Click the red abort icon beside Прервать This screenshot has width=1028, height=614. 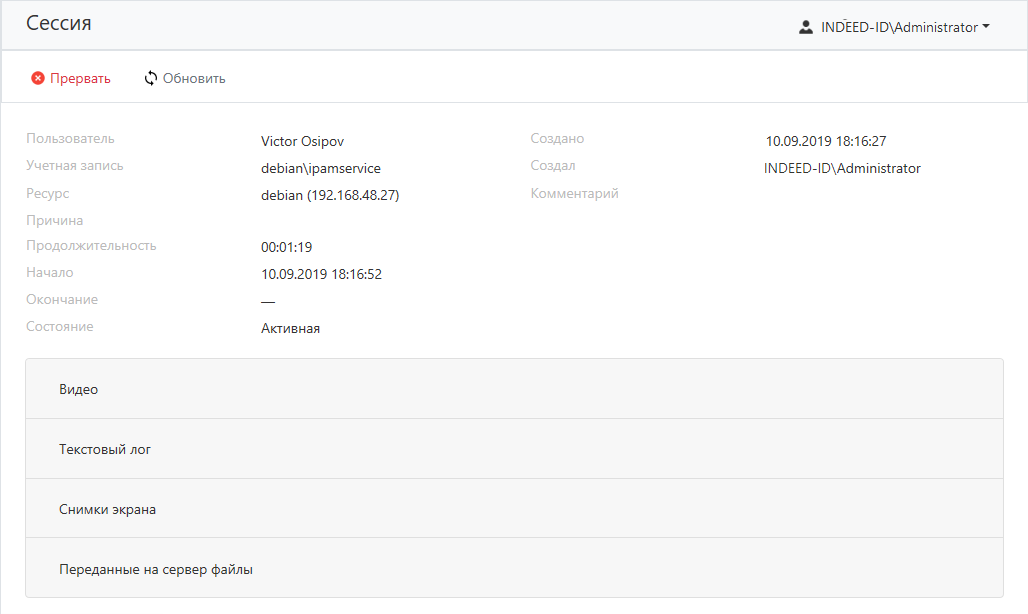(x=38, y=78)
